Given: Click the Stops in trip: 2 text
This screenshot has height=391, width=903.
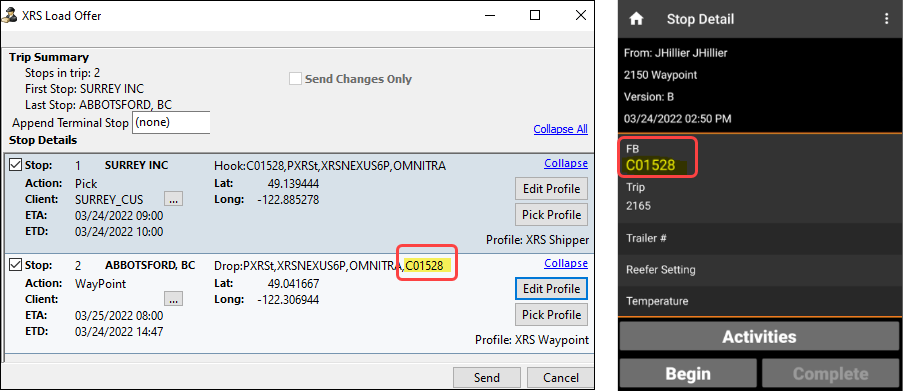Looking at the screenshot, I should pos(62,73).
